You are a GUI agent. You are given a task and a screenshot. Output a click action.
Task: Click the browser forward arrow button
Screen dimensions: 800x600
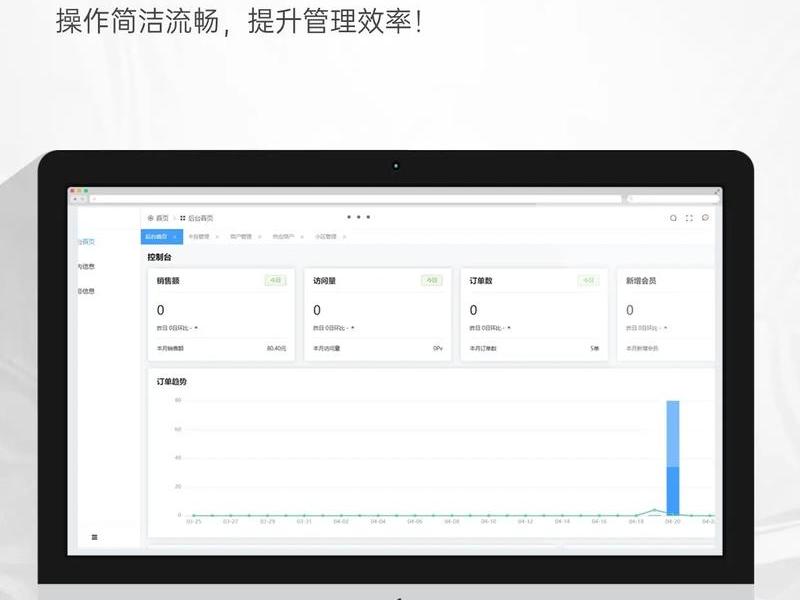[82, 199]
